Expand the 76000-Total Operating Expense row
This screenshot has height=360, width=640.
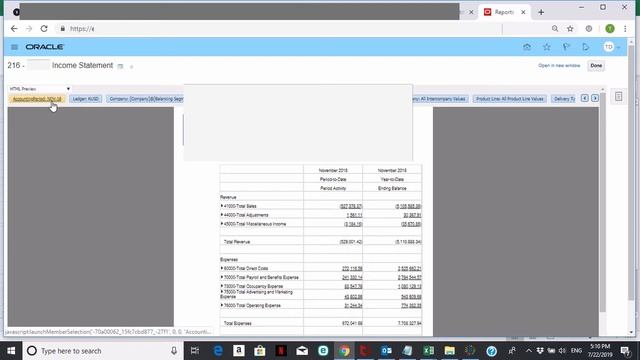pos(222,305)
